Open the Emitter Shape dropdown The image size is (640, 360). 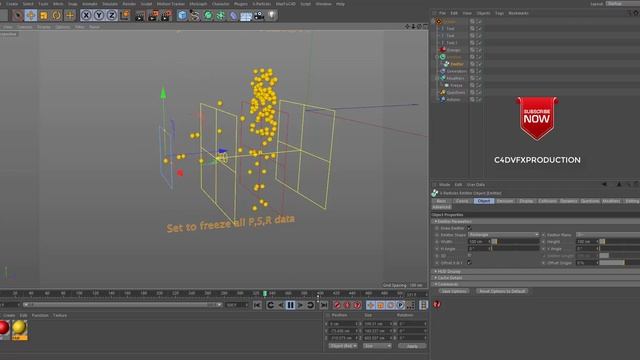tap(503, 235)
